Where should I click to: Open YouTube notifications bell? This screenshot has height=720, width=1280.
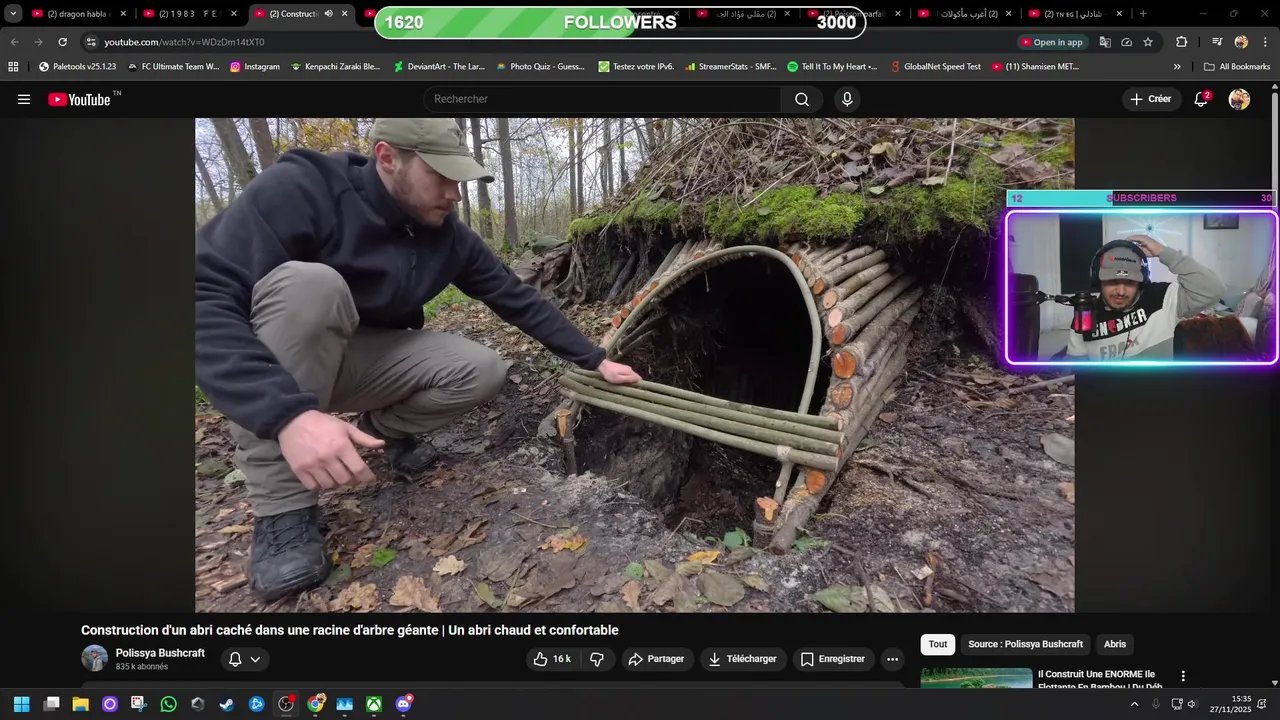coord(1201,99)
